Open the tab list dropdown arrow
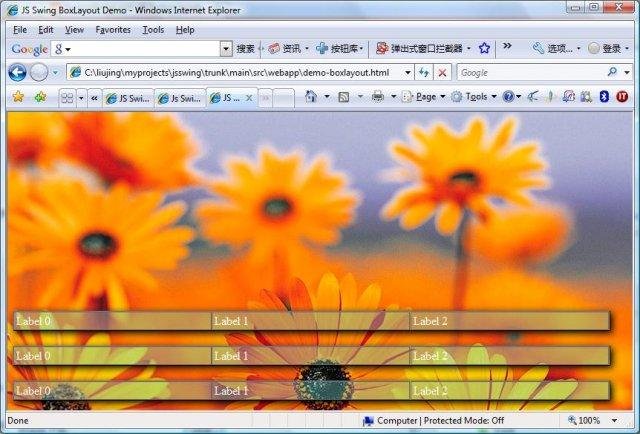 [x=81, y=98]
